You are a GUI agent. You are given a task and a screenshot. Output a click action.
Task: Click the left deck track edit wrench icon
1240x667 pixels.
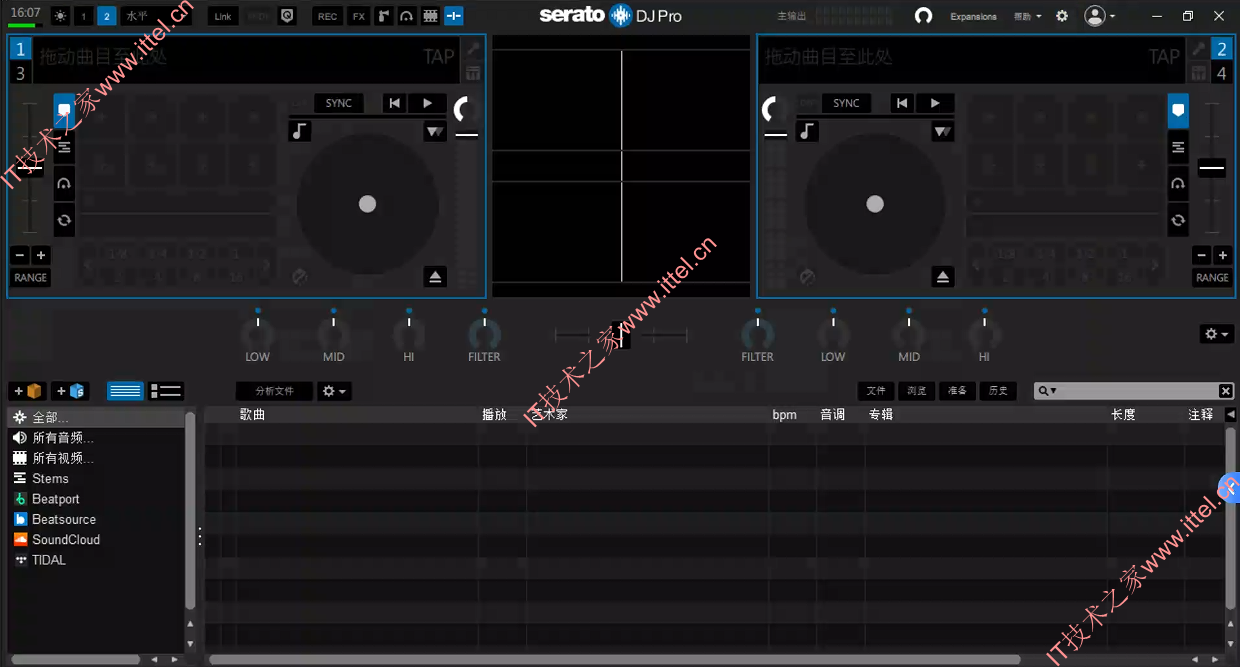[x=473, y=49]
